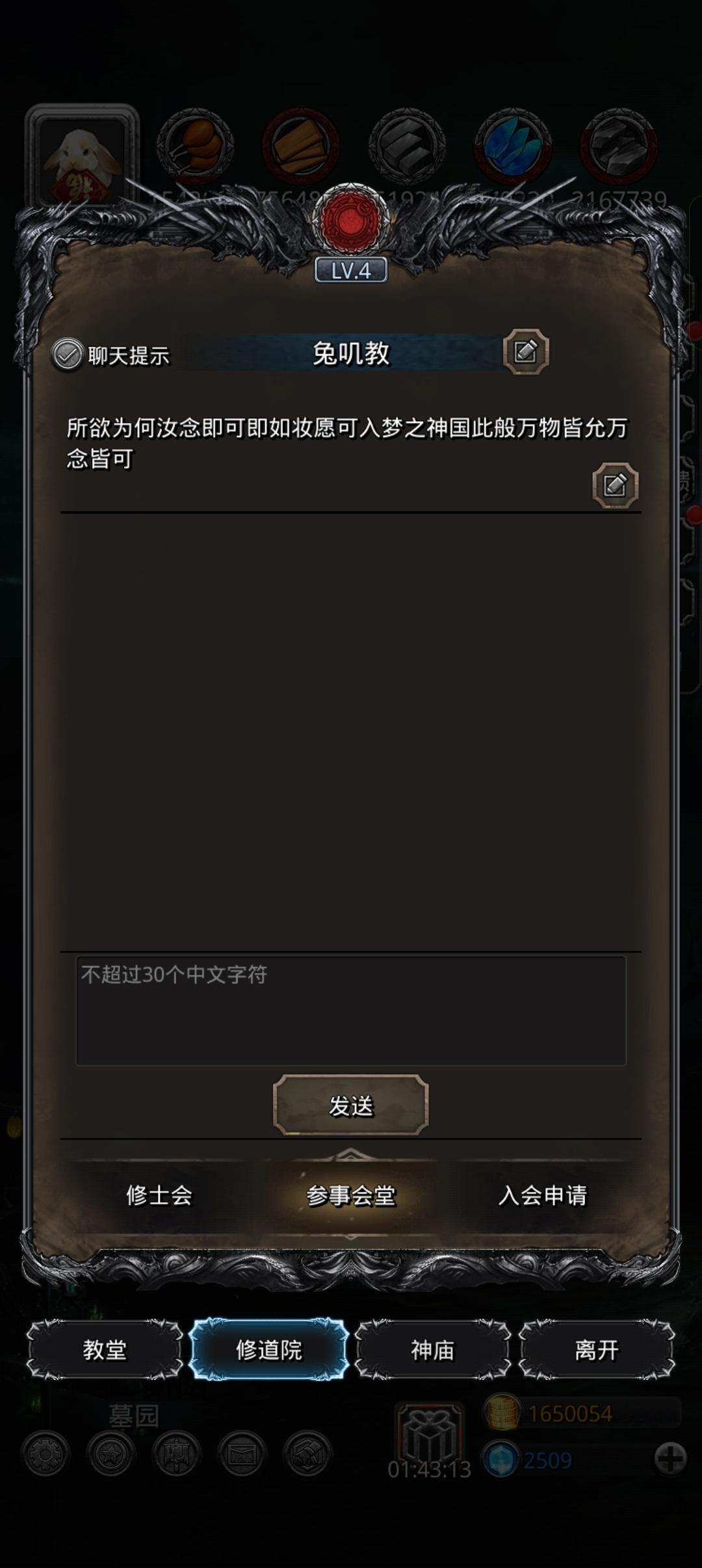
Task: Edit the guild announcement text
Action: point(615,485)
